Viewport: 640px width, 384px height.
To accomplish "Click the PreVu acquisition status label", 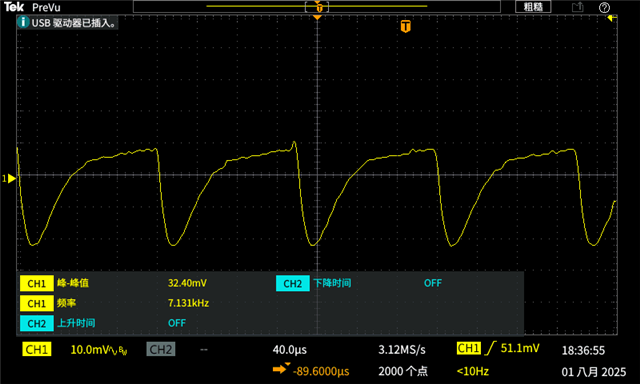I will point(46,7).
